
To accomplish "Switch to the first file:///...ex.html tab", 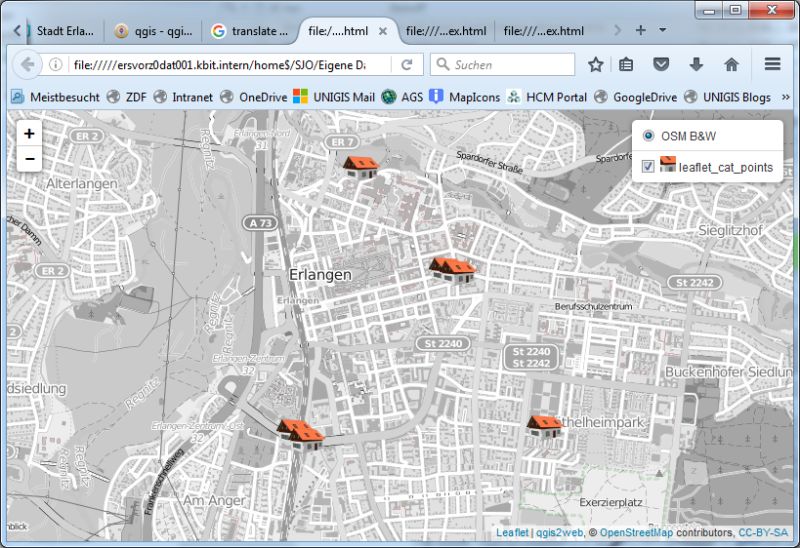I will 445,31.
